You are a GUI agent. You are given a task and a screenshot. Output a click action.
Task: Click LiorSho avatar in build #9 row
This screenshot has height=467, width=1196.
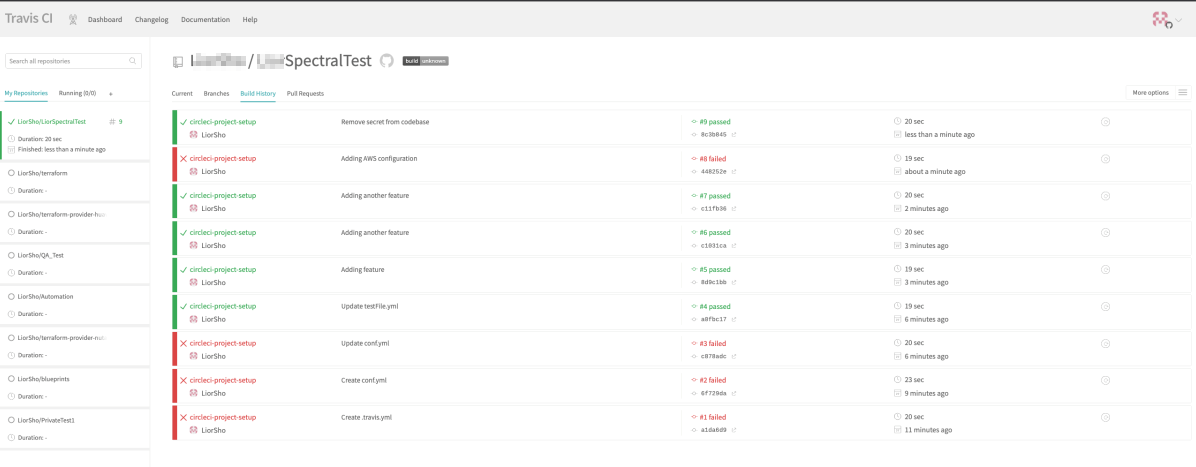pos(194,134)
